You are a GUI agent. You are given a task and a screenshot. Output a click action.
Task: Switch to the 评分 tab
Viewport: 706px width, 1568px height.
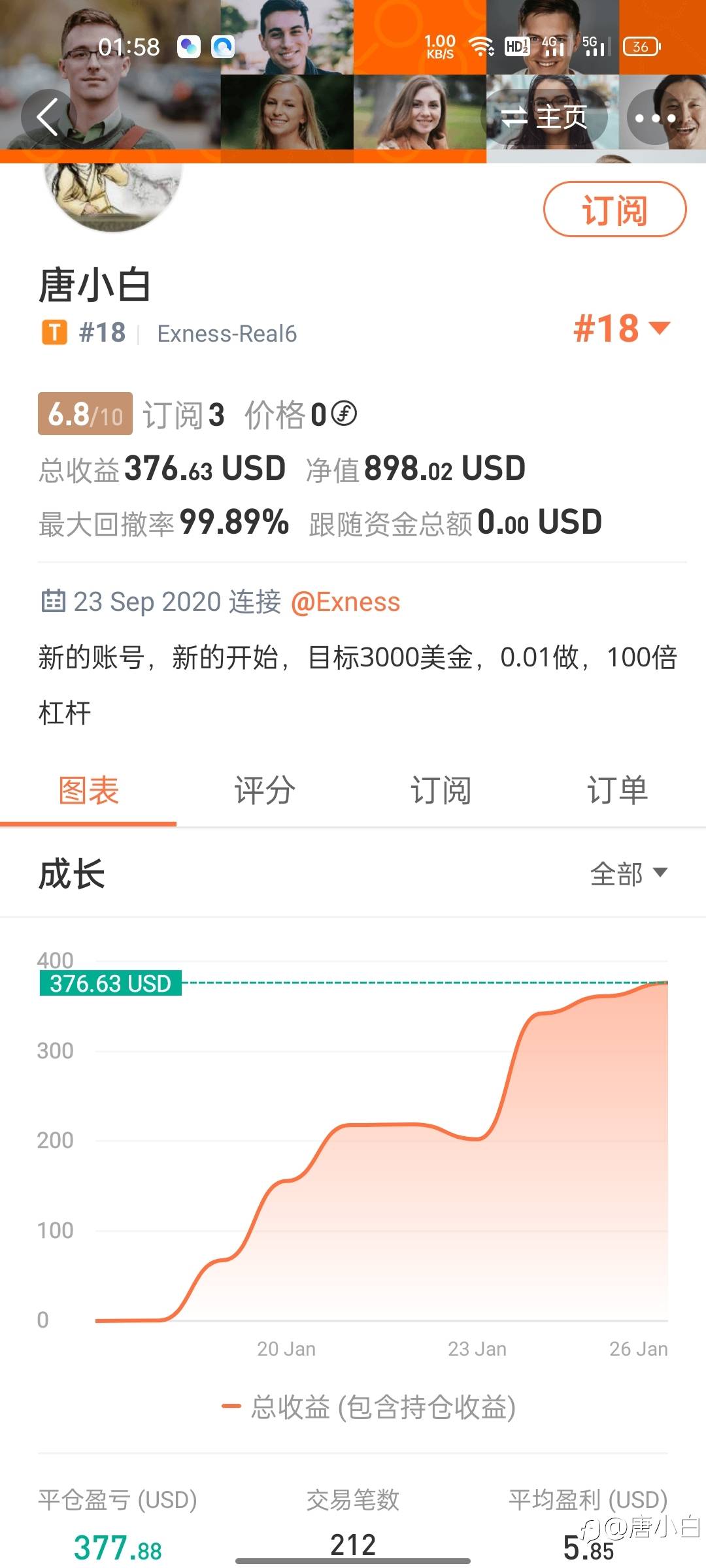coord(265,791)
